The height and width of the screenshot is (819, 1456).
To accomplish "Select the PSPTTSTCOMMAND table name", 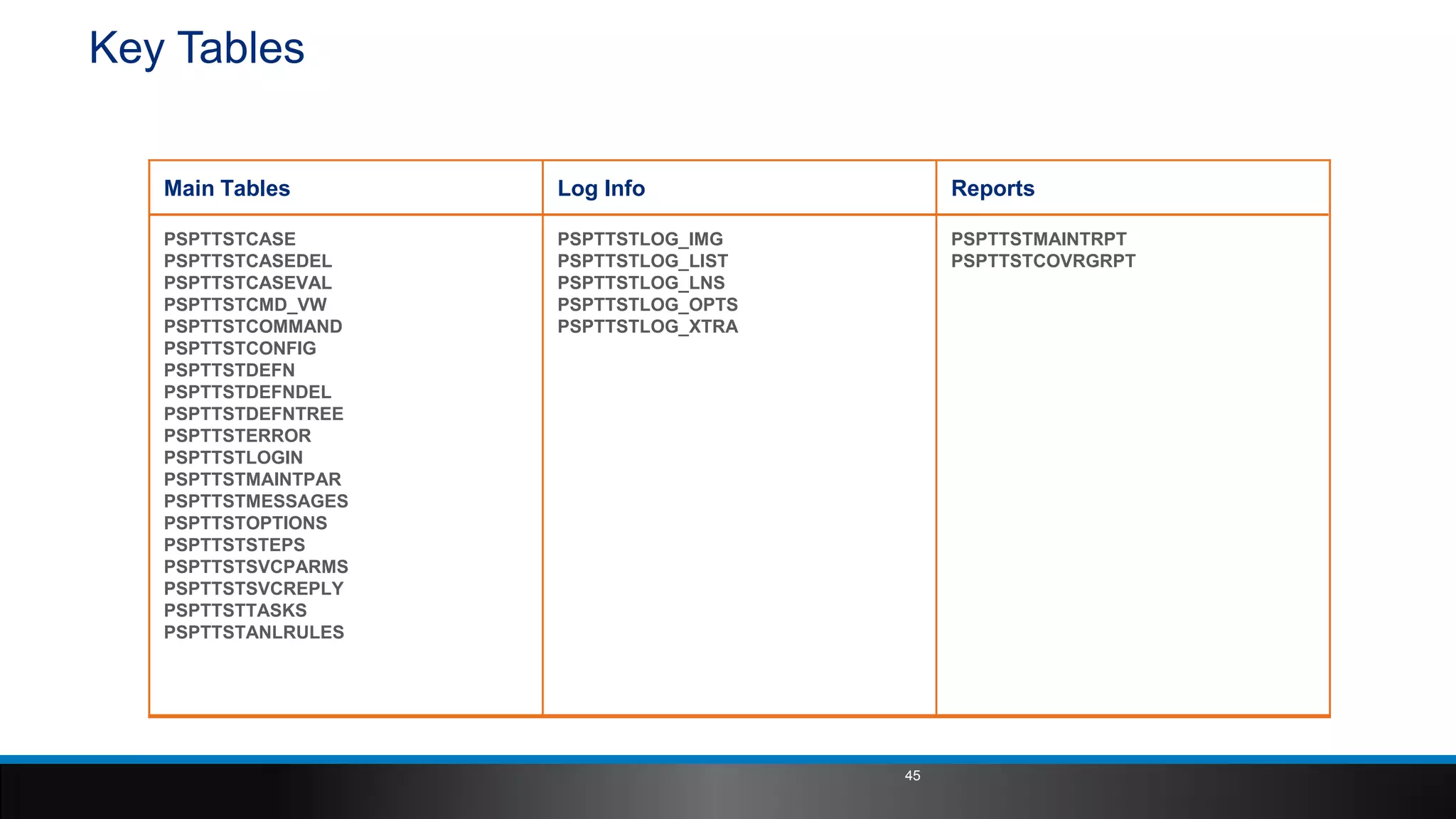I will (253, 326).
